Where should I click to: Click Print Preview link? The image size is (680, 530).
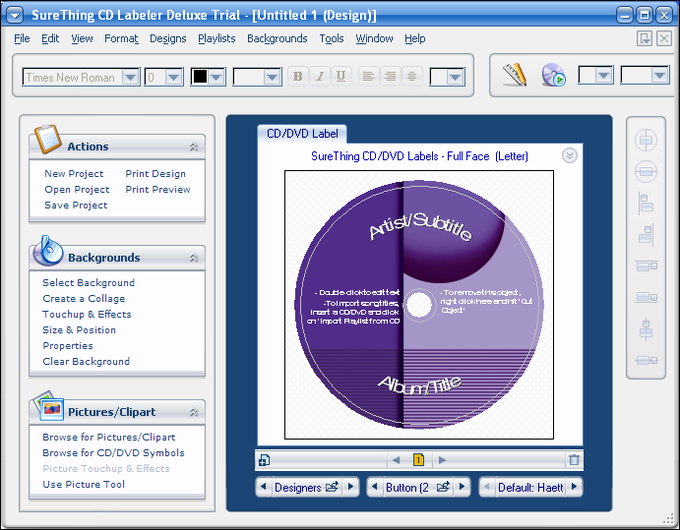pos(158,190)
